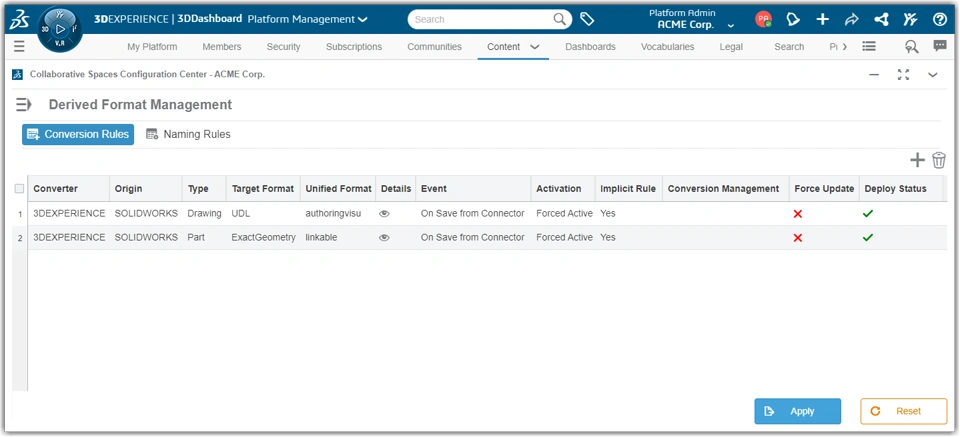Open the tab list icon
This screenshot has height=437, width=960.
[869, 47]
